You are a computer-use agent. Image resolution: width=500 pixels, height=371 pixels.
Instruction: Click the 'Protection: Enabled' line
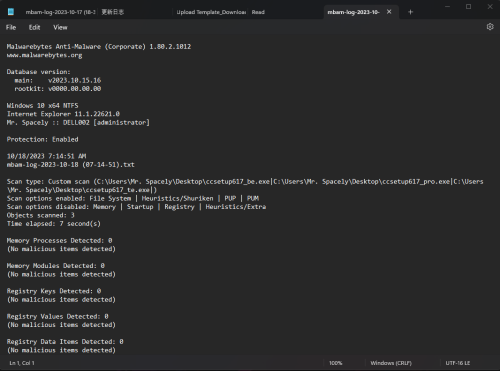(42, 139)
